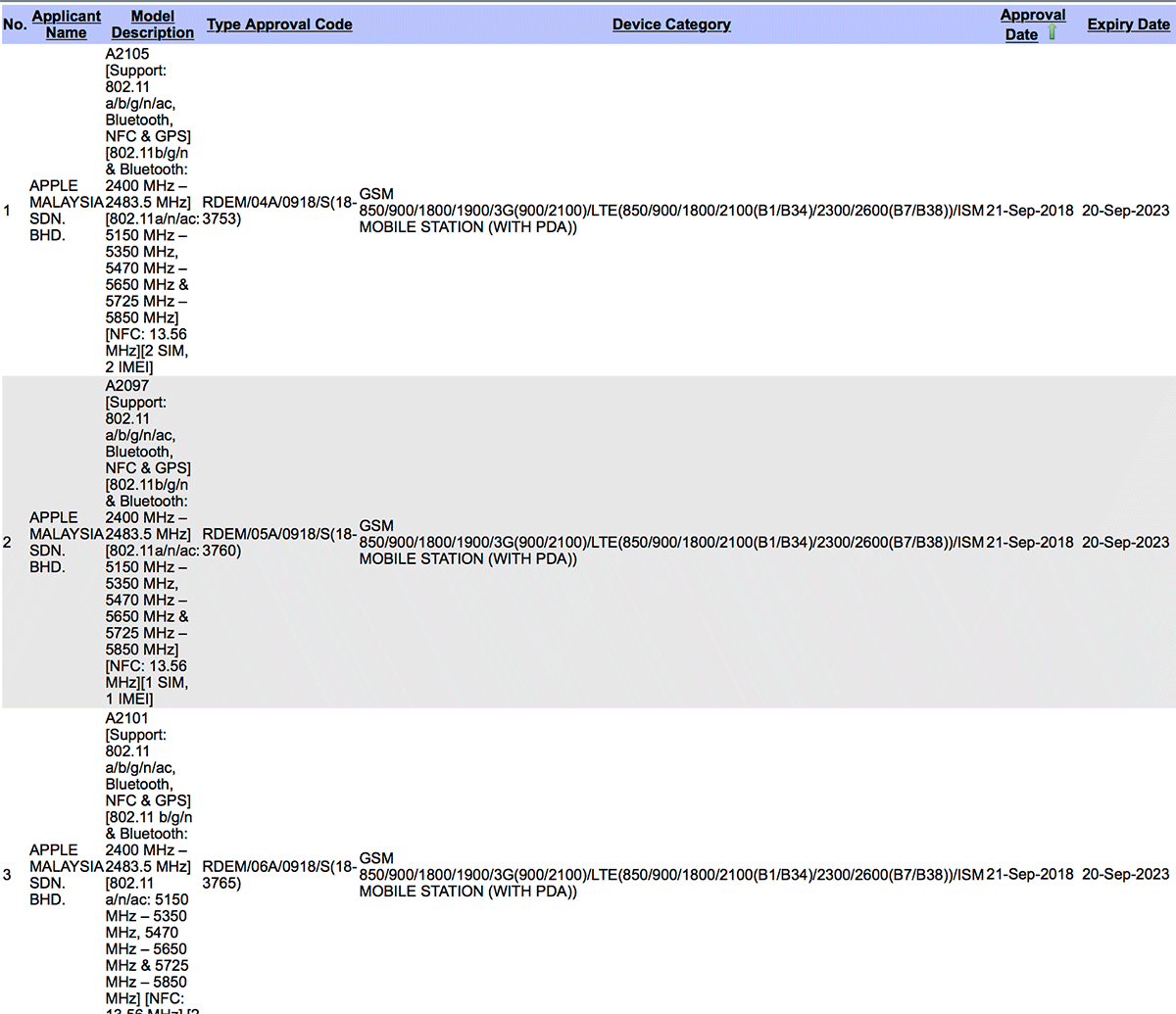Click the A2097 model description text
1176x1014 pixels.
127,386
